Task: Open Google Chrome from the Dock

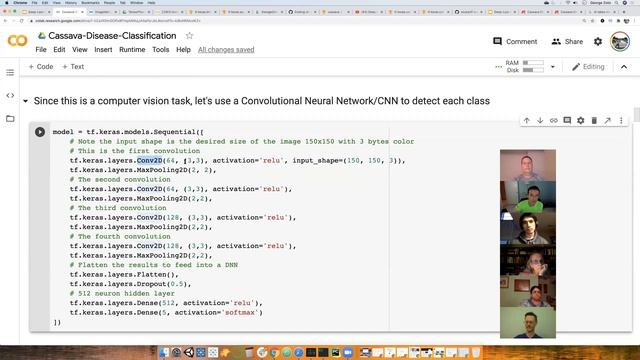Action: click(x=274, y=352)
